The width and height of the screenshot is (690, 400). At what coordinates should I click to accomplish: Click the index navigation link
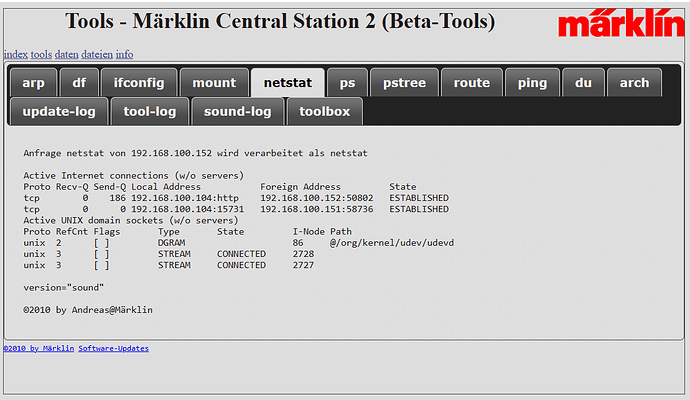point(15,54)
